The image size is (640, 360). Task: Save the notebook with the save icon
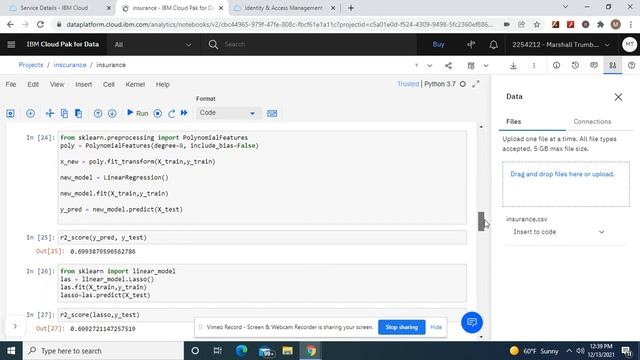click(11, 113)
